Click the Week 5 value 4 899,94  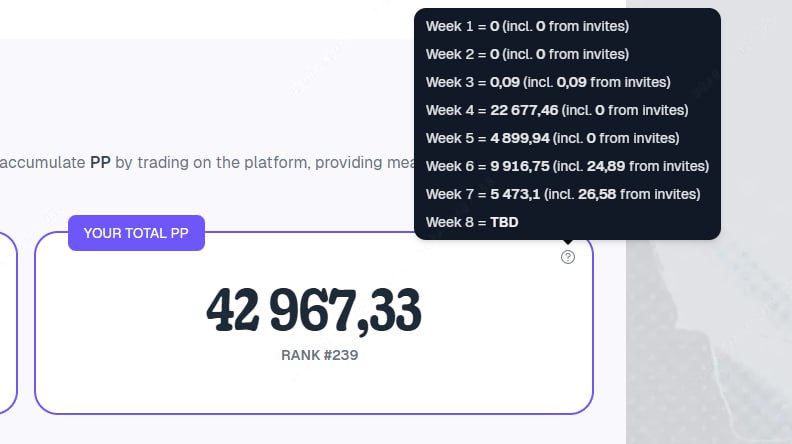tap(520, 138)
